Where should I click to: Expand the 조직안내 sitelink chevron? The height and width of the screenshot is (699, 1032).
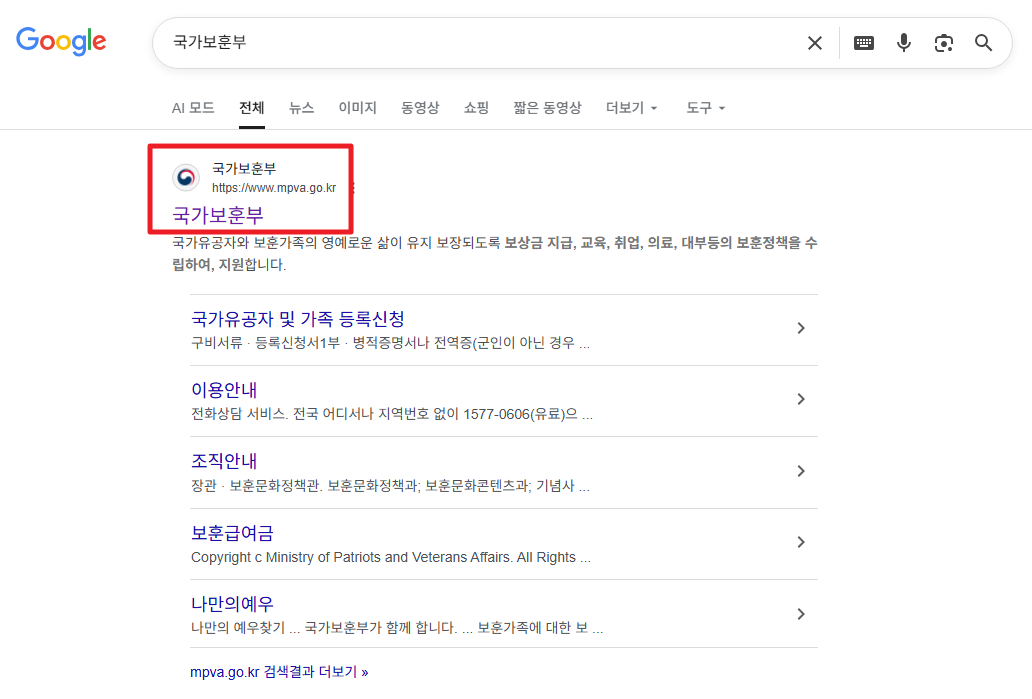coord(800,471)
